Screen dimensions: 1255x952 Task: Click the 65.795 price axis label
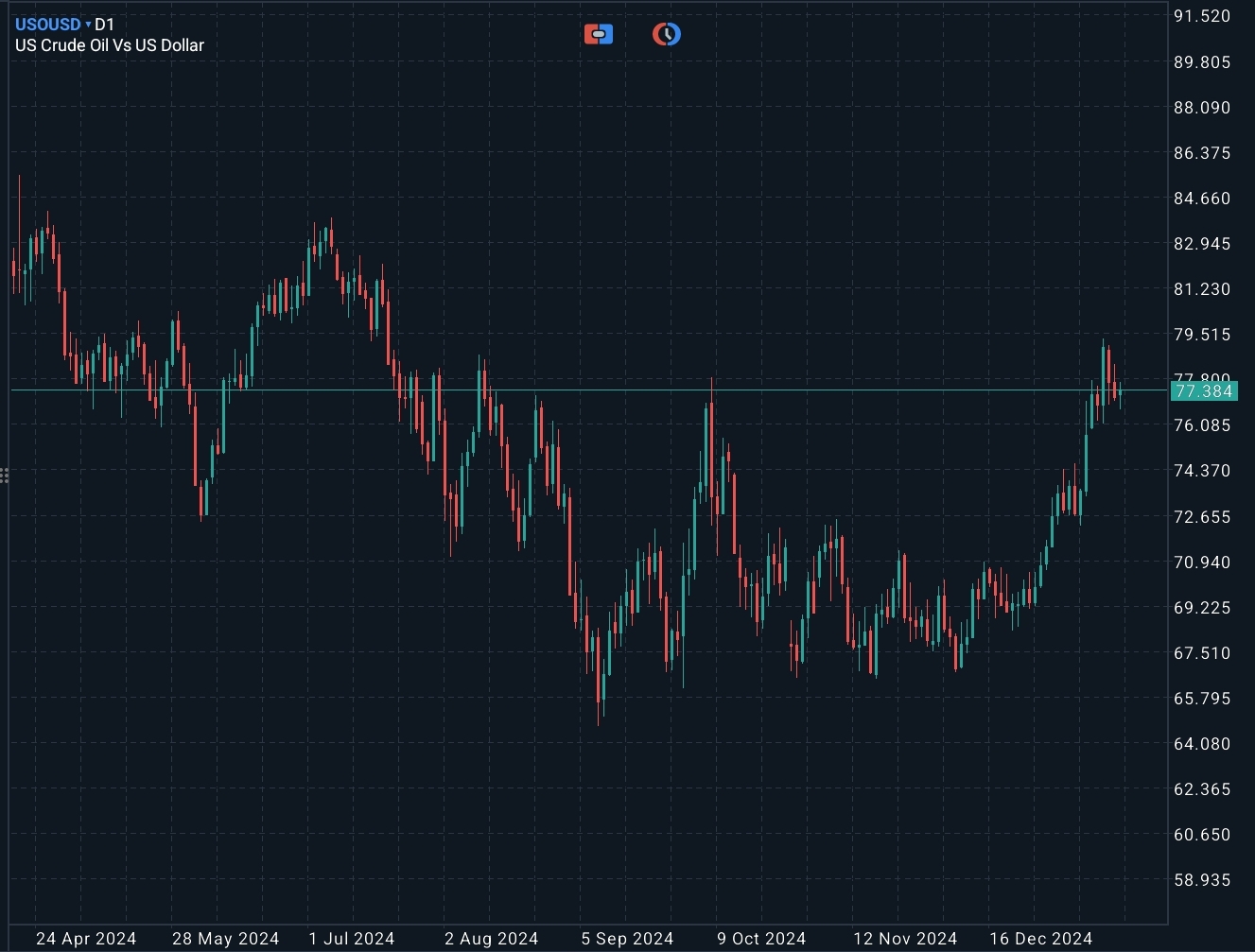[1202, 699]
